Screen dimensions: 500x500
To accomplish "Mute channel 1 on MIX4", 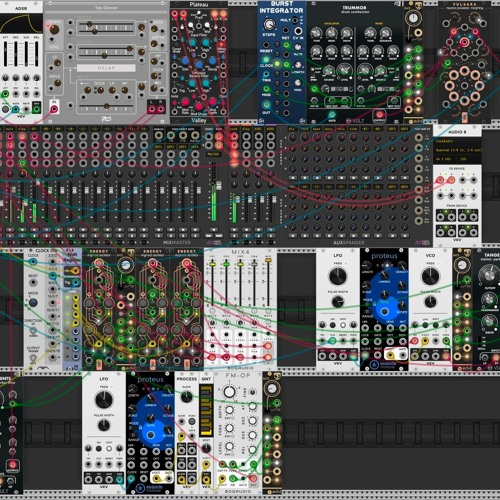I will point(212,311).
